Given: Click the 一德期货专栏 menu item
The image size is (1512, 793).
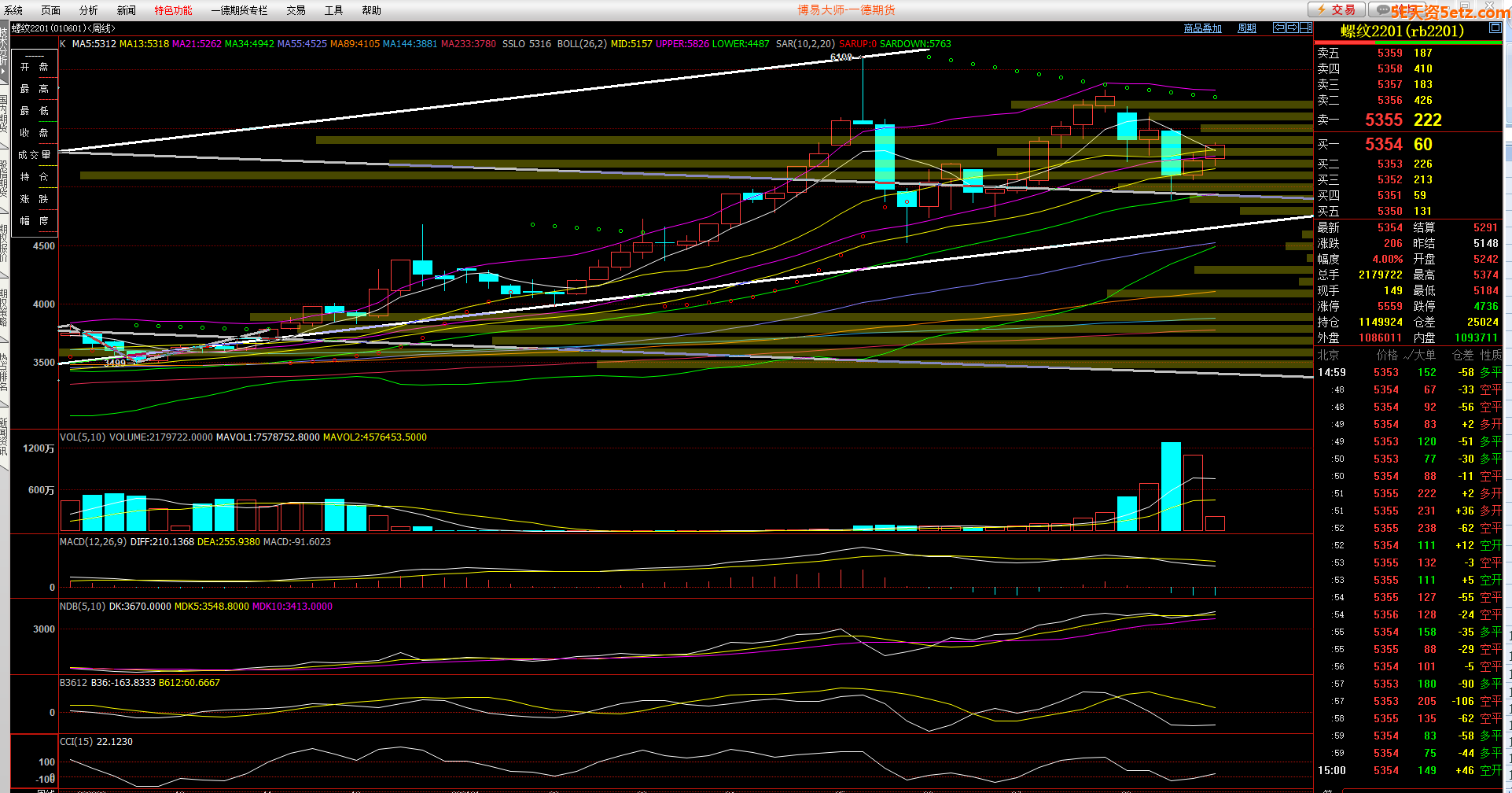Looking at the screenshot, I should click(239, 10).
